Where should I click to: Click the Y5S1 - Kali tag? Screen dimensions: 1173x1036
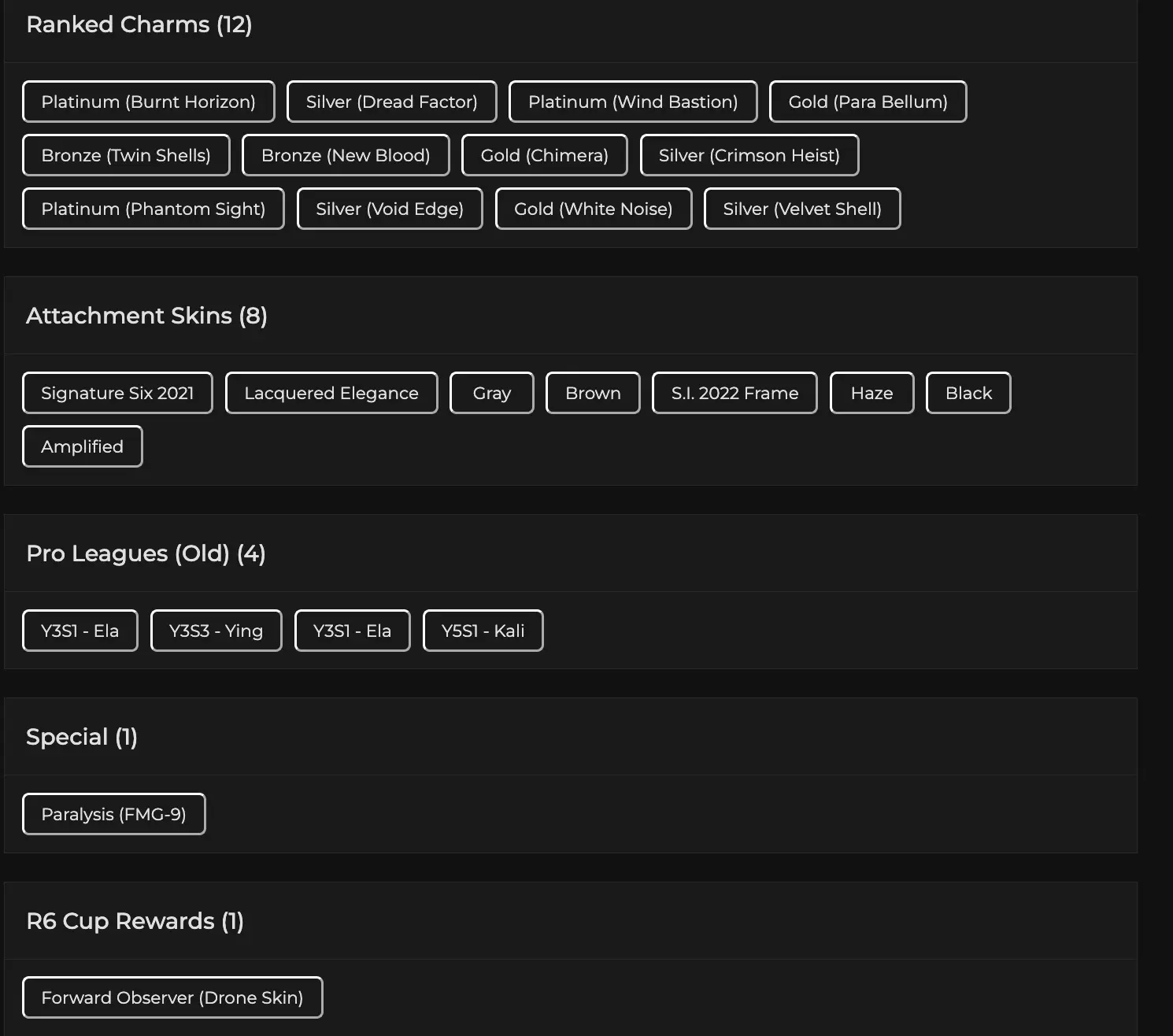pyautogui.click(x=483, y=631)
